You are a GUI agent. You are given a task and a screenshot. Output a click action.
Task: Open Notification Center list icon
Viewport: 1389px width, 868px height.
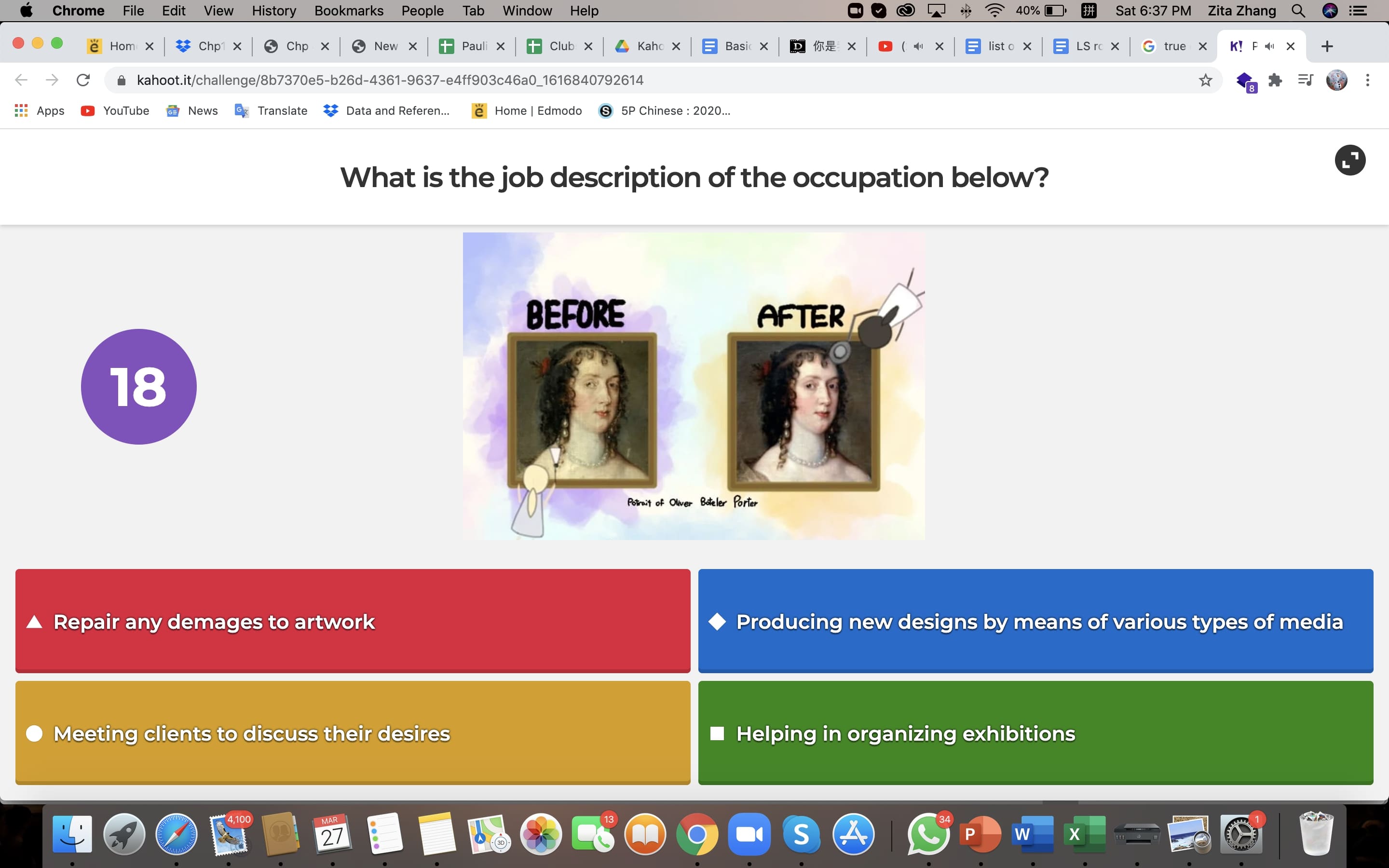pos(1358,10)
